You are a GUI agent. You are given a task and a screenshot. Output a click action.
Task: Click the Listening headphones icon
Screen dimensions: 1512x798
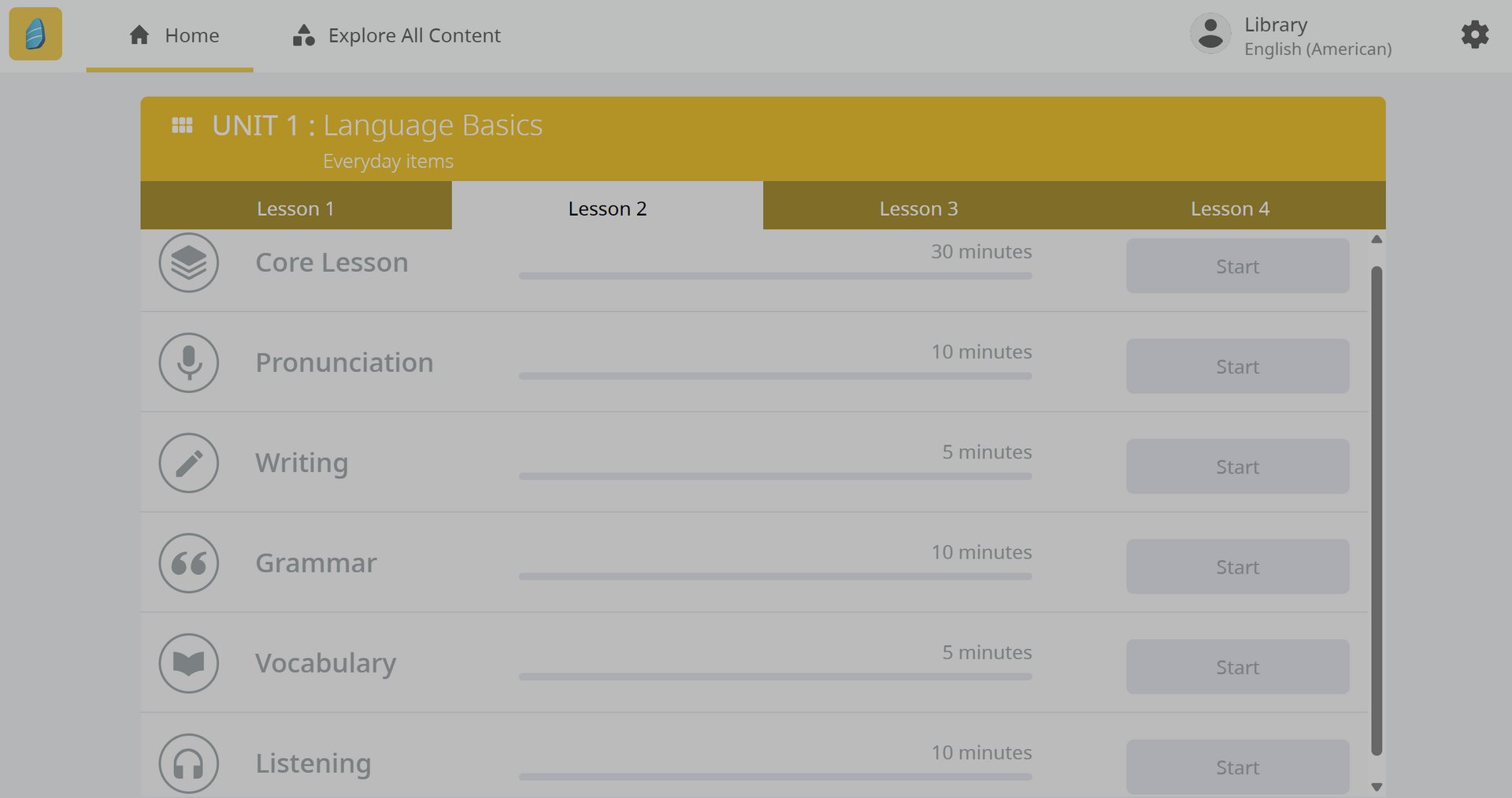188,763
